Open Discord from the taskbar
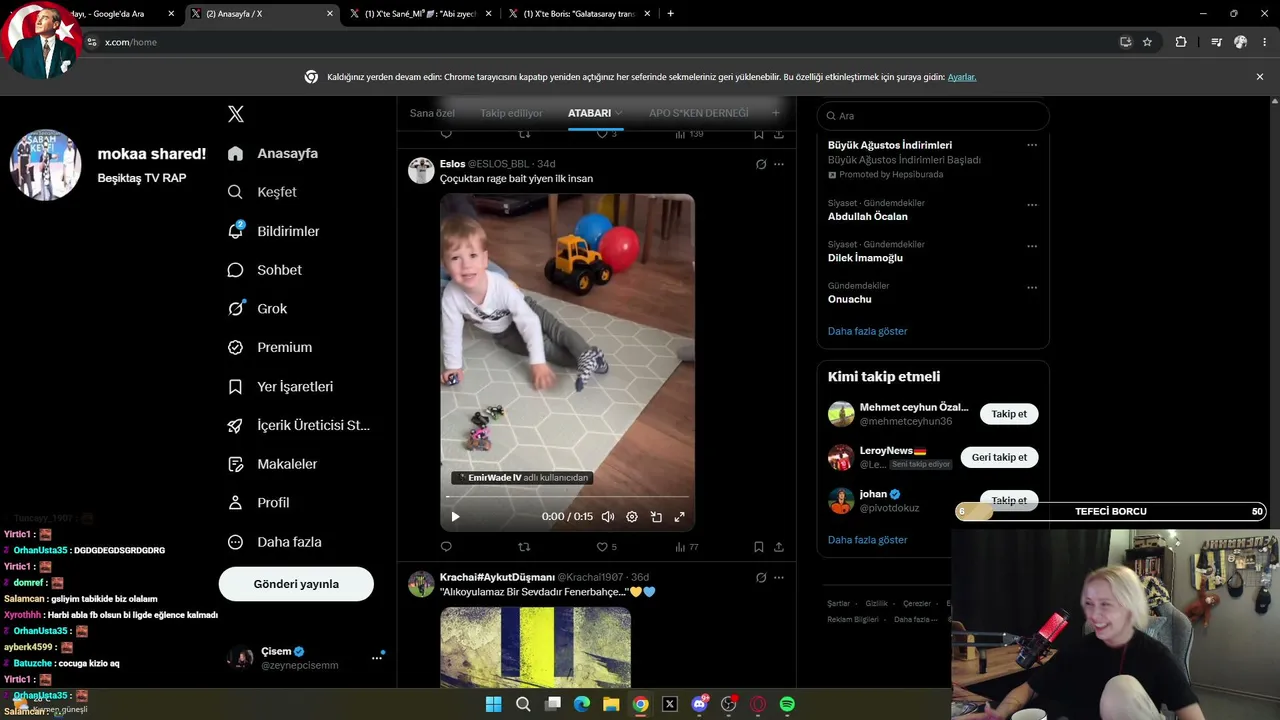Viewport: 1280px width, 720px height. click(700, 704)
